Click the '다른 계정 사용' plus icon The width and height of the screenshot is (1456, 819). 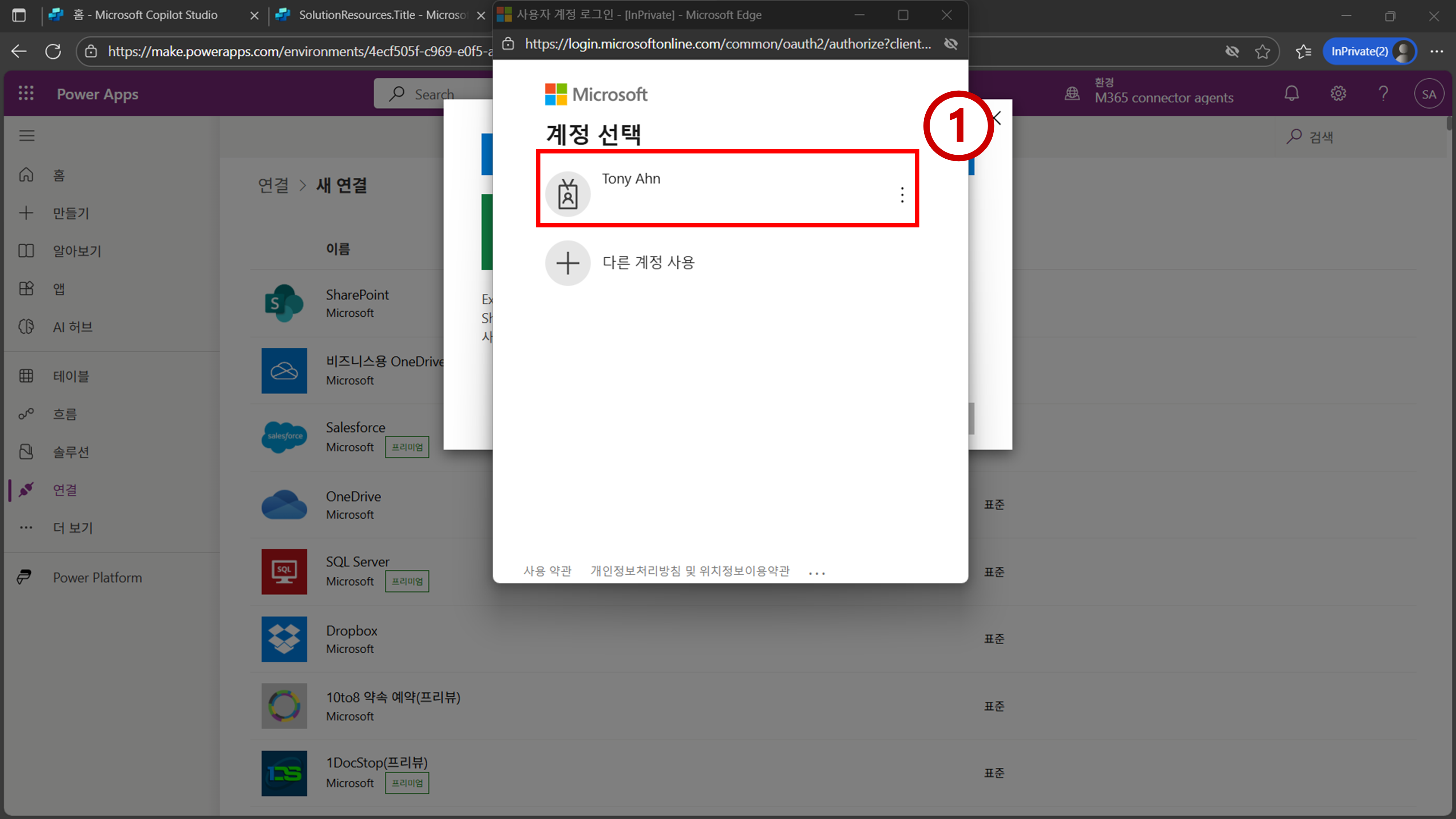click(x=567, y=263)
